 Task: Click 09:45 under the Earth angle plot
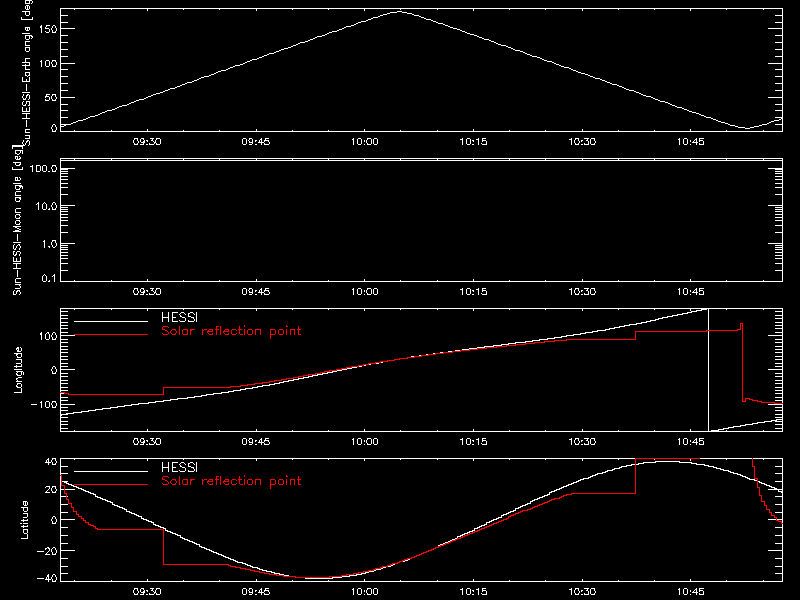pos(256,141)
